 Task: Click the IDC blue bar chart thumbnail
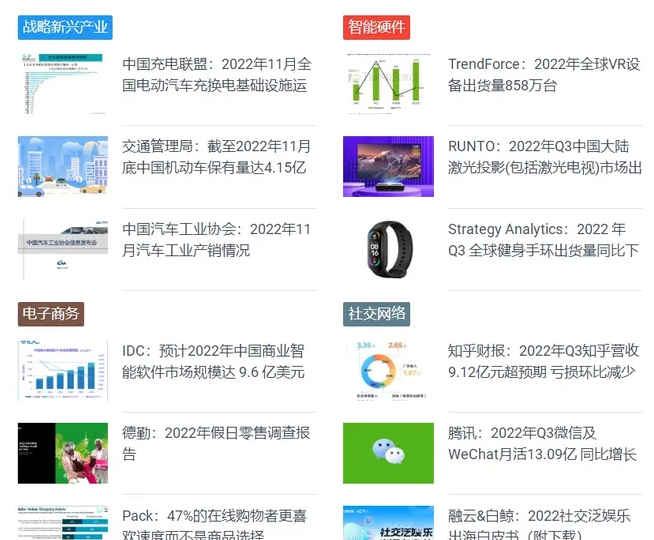pos(63,371)
